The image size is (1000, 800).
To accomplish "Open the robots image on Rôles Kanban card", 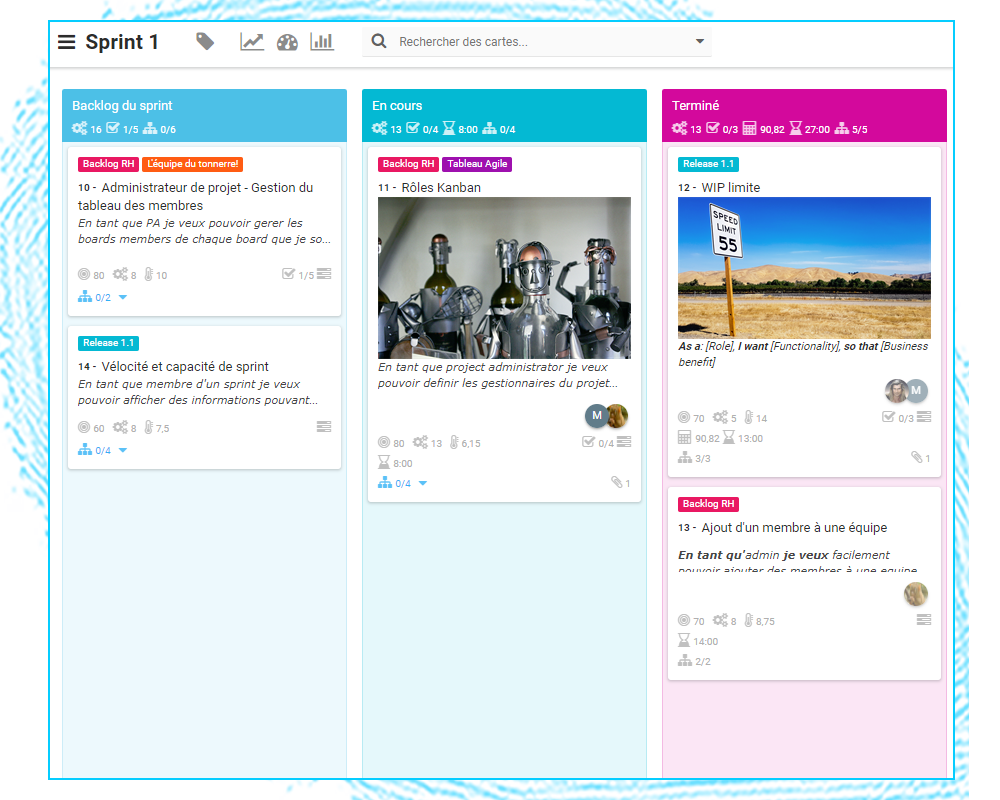I will click(x=504, y=278).
